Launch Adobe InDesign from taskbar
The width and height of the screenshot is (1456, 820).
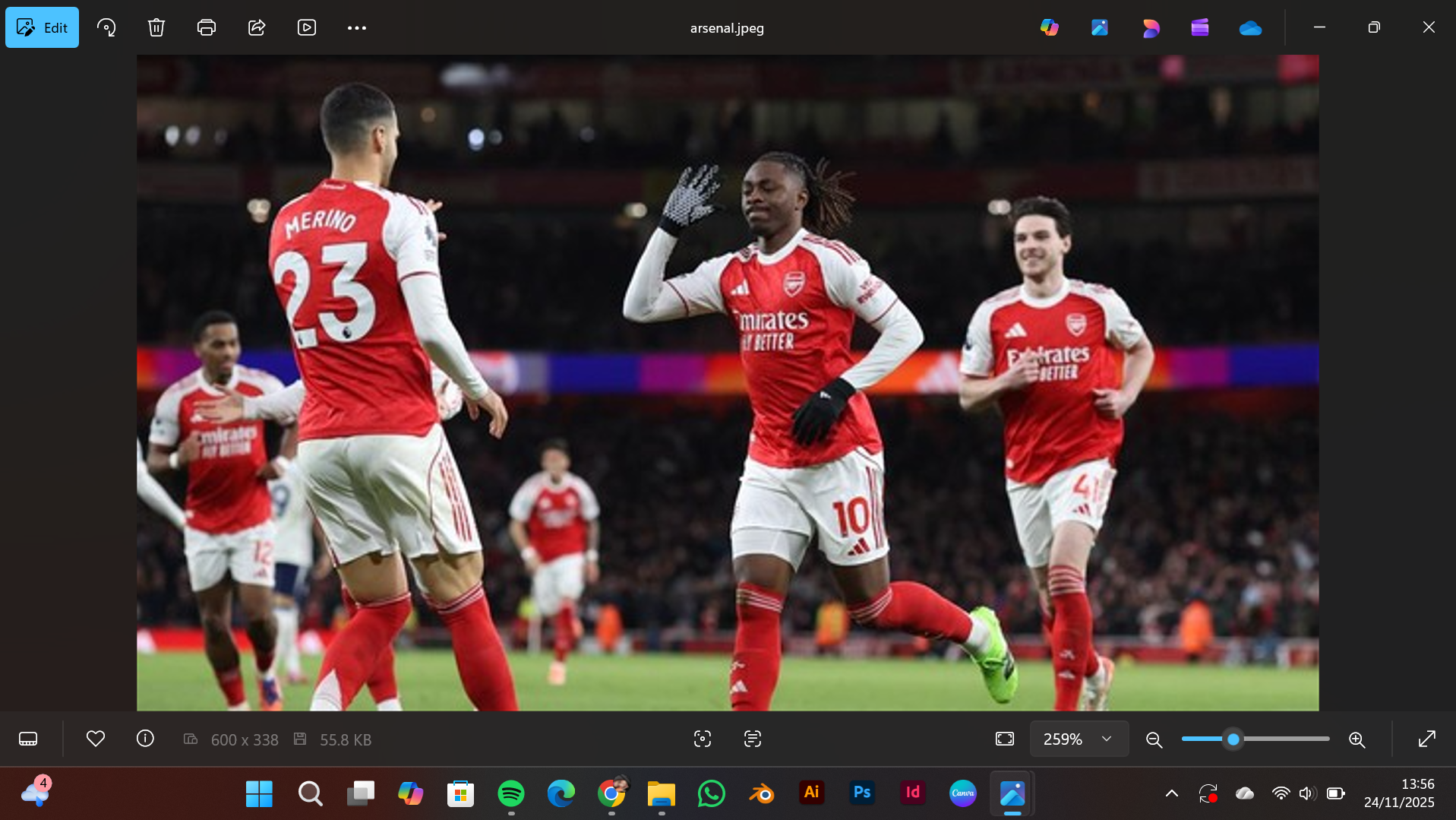coord(912,793)
